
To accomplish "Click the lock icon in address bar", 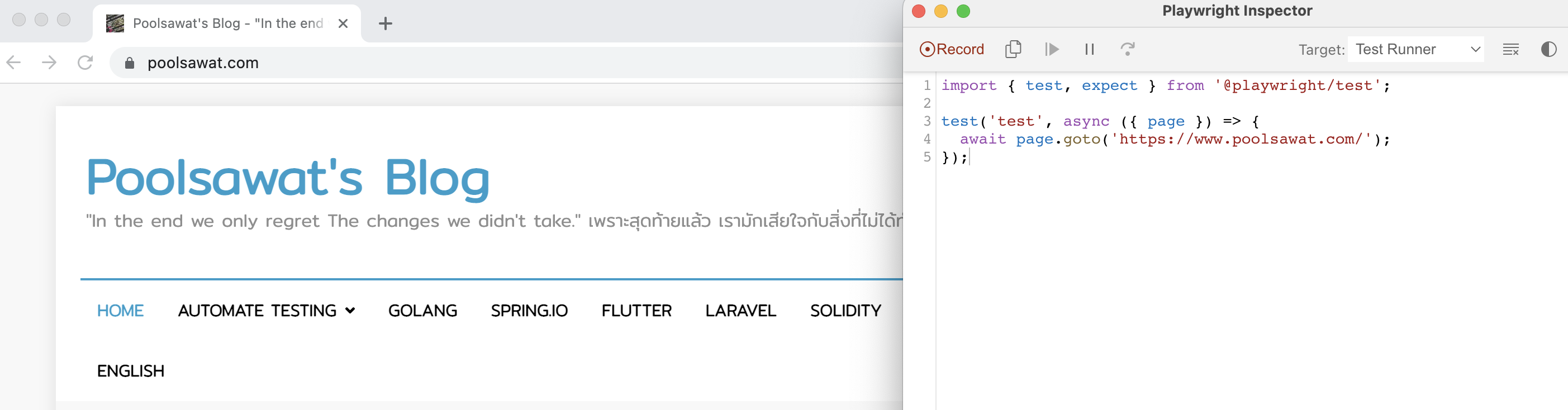I will tap(129, 63).
